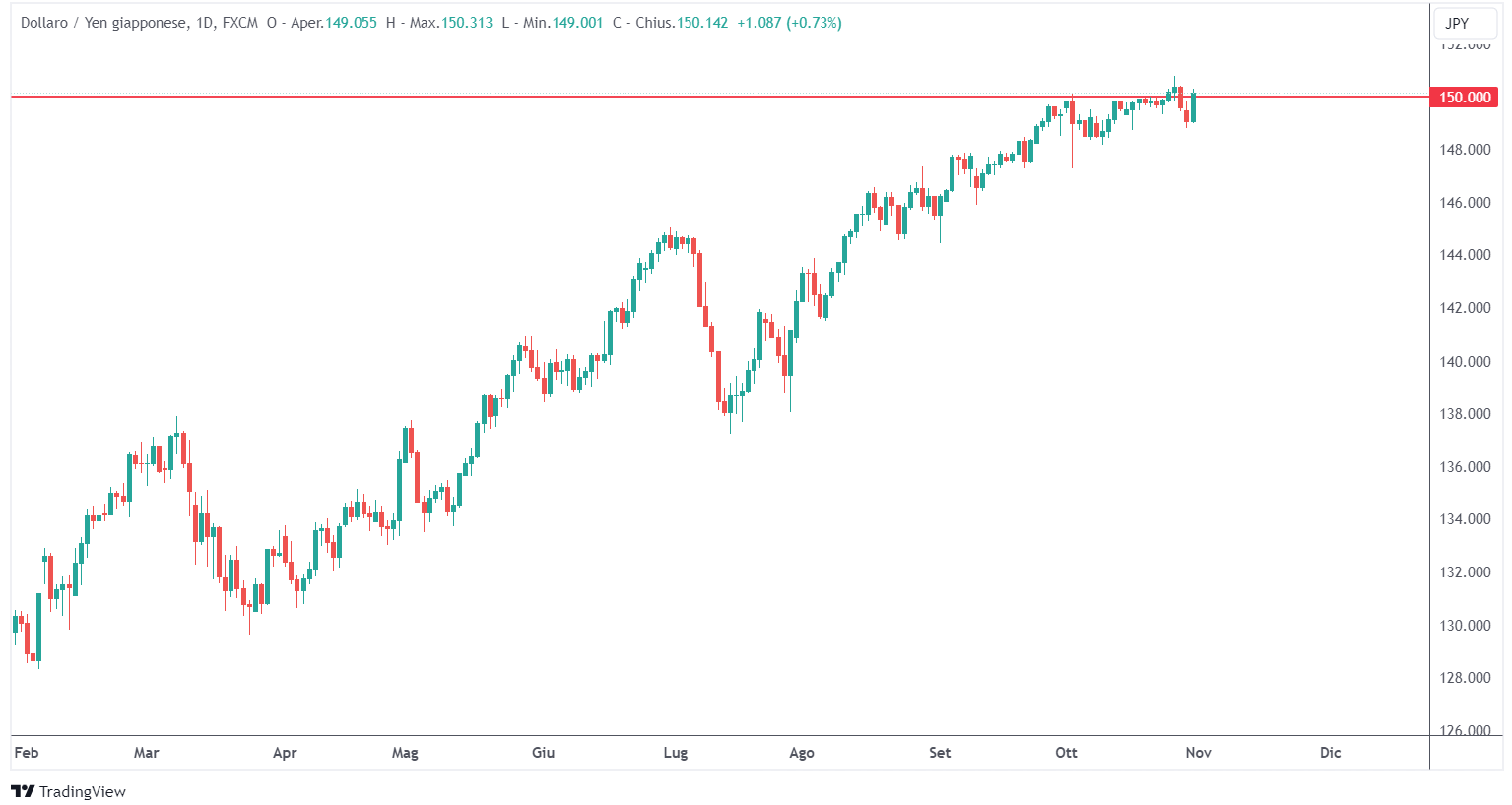Click the FXCM source label
The height and width of the screenshot is (805, 1512).
[x=240, y=23]
